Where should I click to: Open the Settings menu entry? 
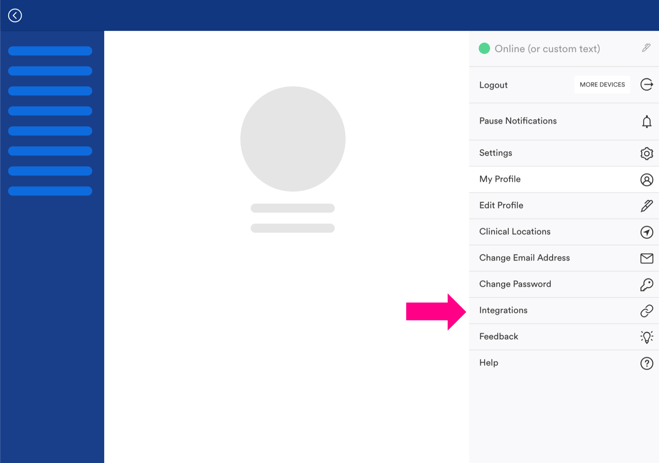[564, 153]
